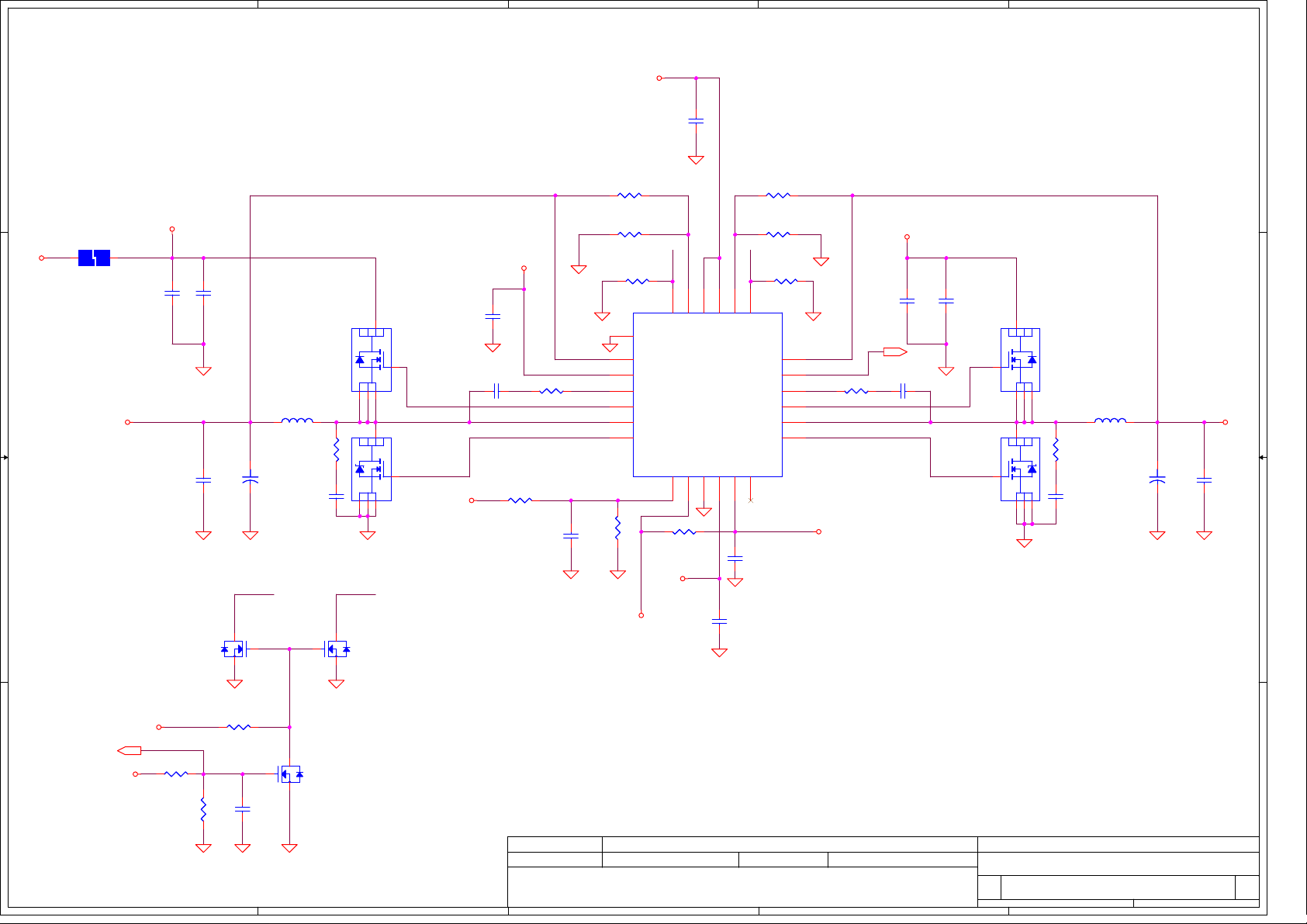The width and height of the screenshot is (1307, 924).
Task: Select the lower-right power MOSFET symbol
Action: [1020, 469]
